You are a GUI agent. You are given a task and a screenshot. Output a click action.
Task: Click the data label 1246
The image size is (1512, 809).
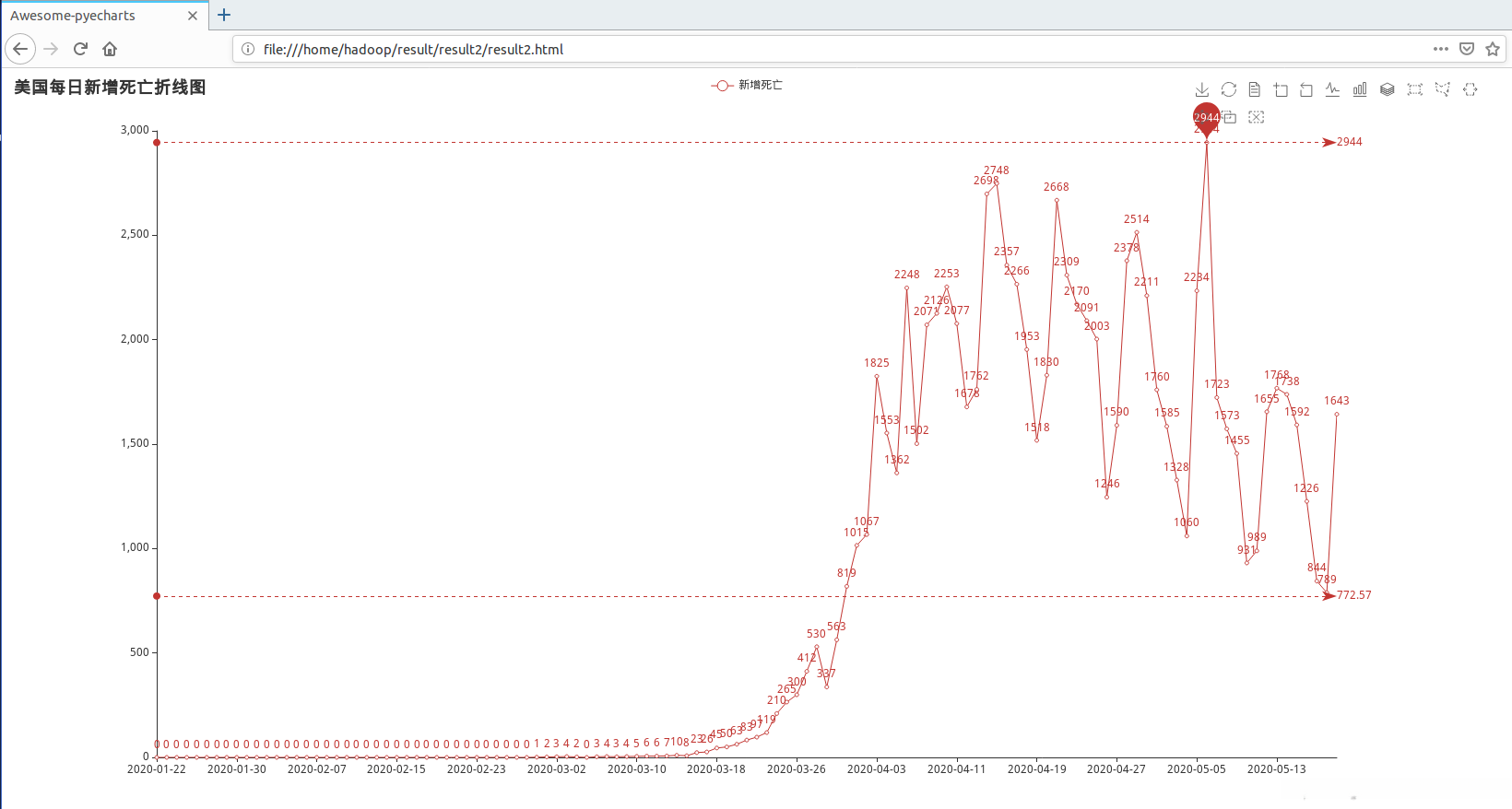[x=1107, y=484]
